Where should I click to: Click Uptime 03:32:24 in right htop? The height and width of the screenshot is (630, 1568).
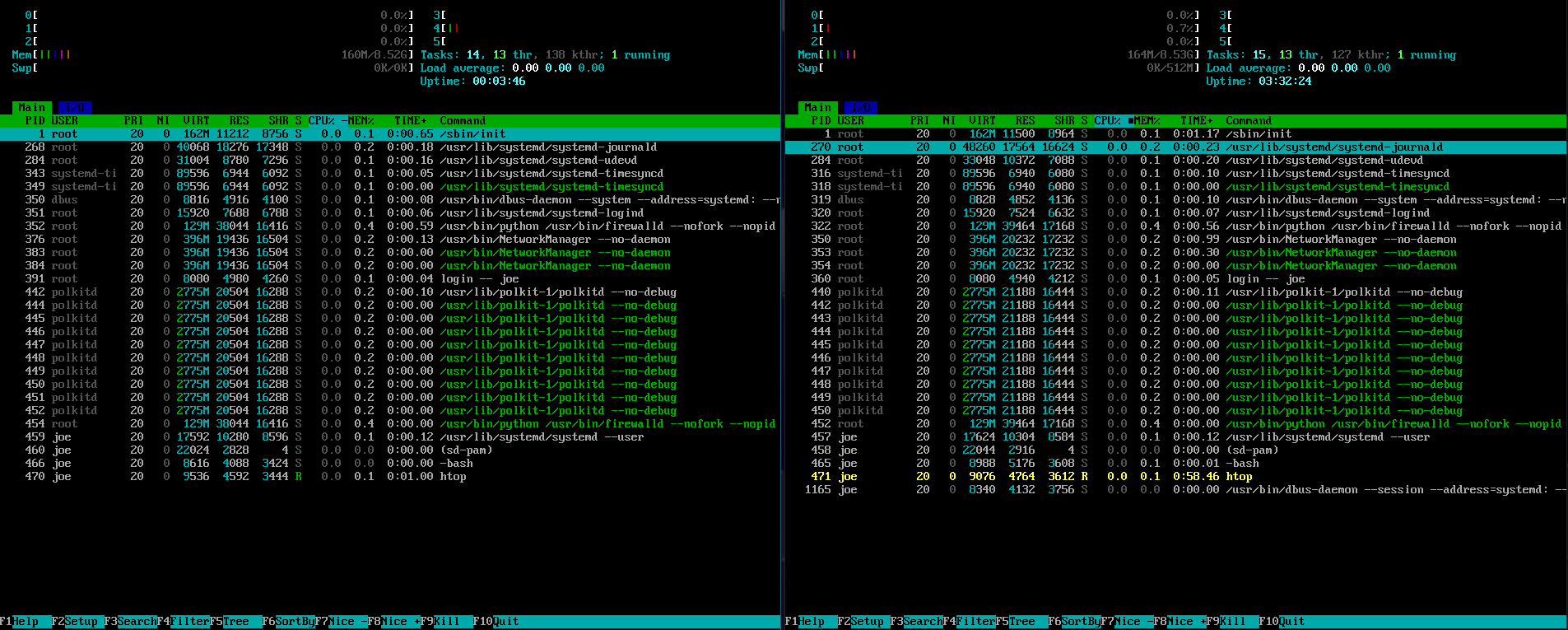pyautogui.click(x=1259, y=82)
